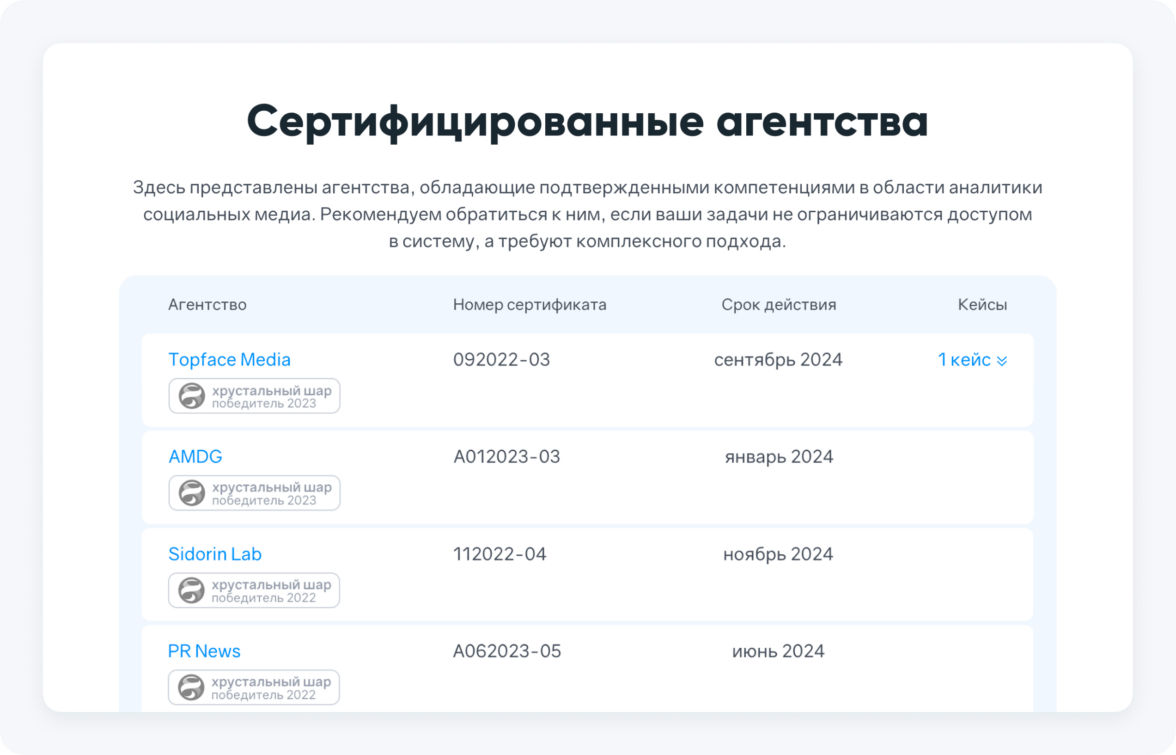Click the crystal ball award icon under Sidorin Lab
Viewport: 1176px width, 755px height.
[191, 590]
